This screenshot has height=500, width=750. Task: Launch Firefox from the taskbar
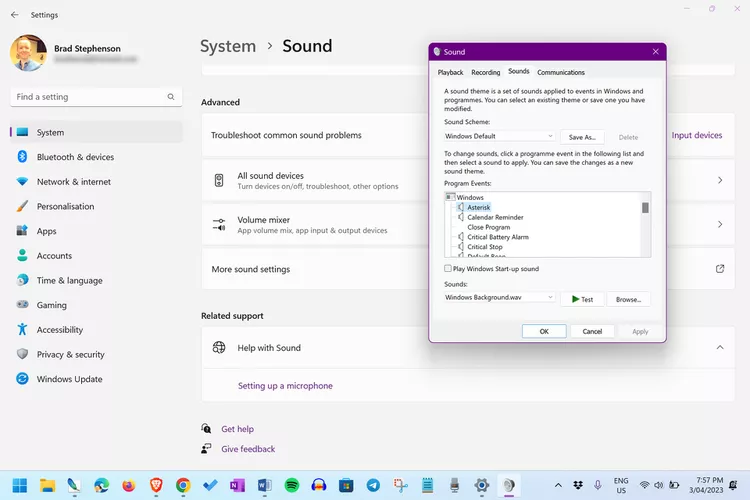[129, 486]
